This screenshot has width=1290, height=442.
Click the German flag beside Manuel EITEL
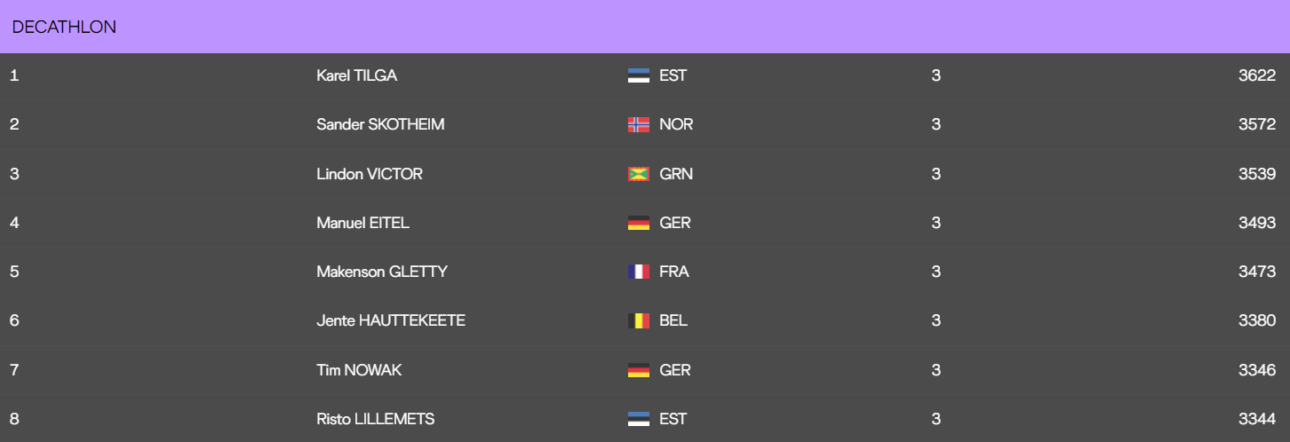[x=638, y=223]
